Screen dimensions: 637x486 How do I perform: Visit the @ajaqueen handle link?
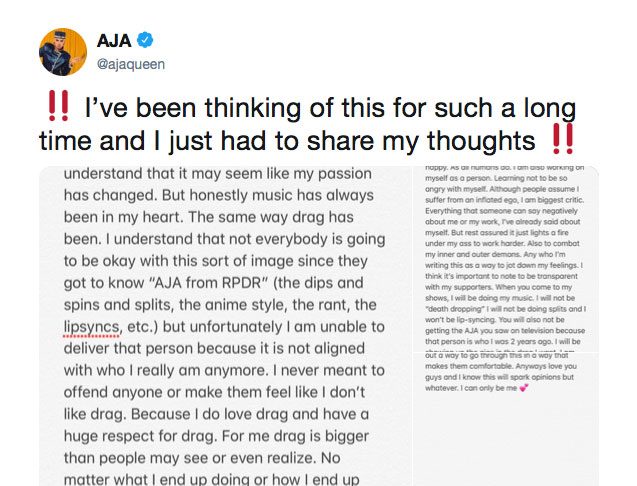pos(131,64)
